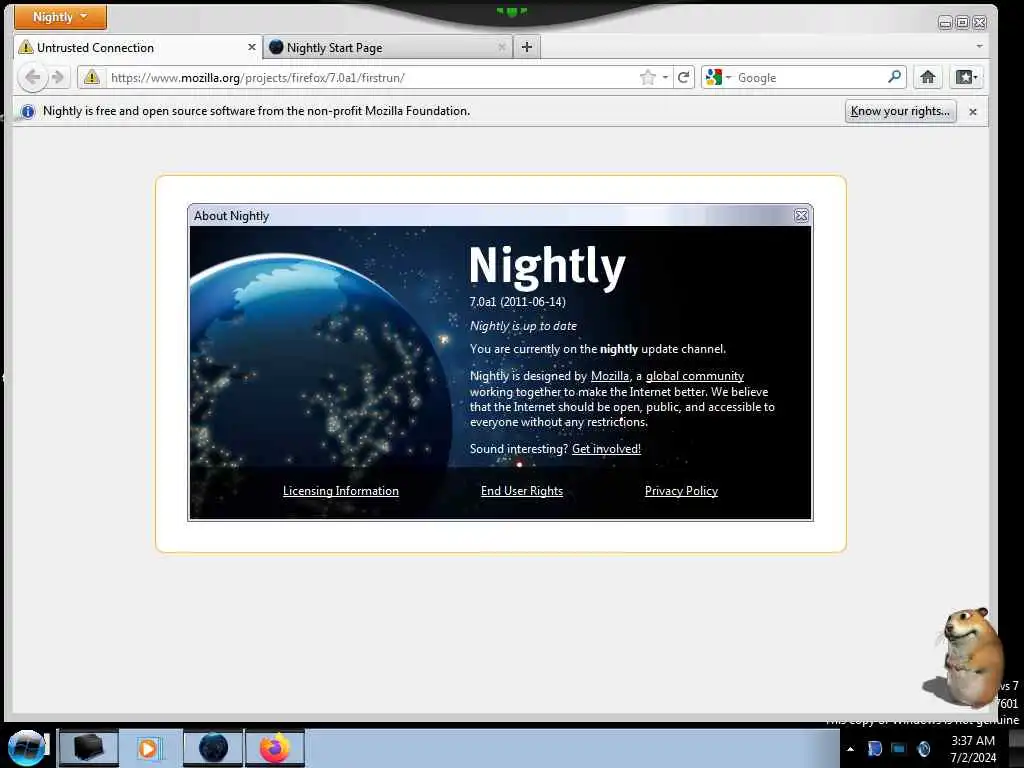Click the Get involved! link
This screenshot has height=768, width=1024.
coord(606,449)
